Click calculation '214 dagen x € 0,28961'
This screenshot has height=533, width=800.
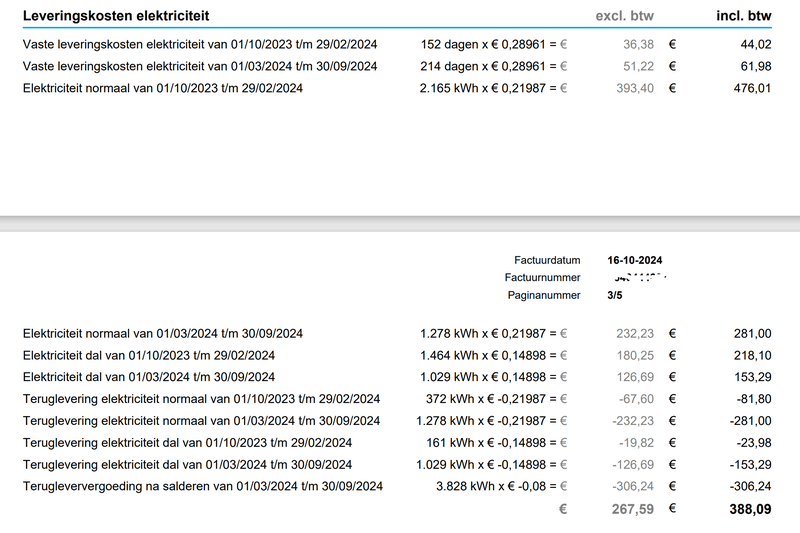click(x=483, y=66)
